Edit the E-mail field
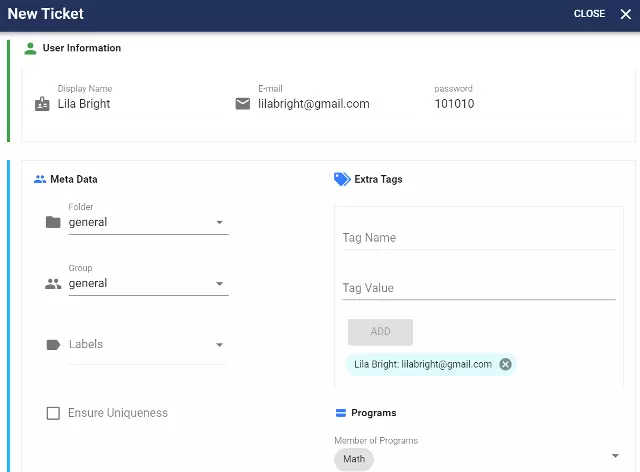The height and width of the screenshot is (472, 640). [x=337, y=104]
